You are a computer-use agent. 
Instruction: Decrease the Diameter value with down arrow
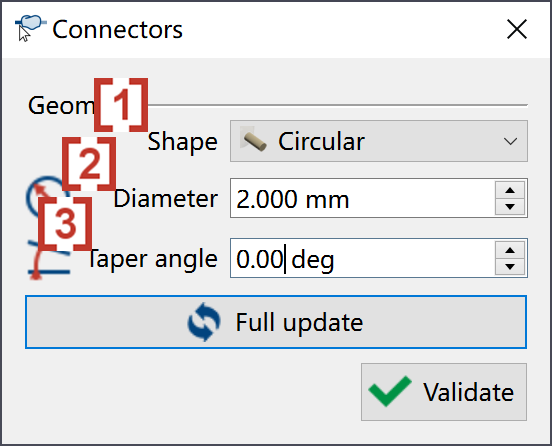510,207
